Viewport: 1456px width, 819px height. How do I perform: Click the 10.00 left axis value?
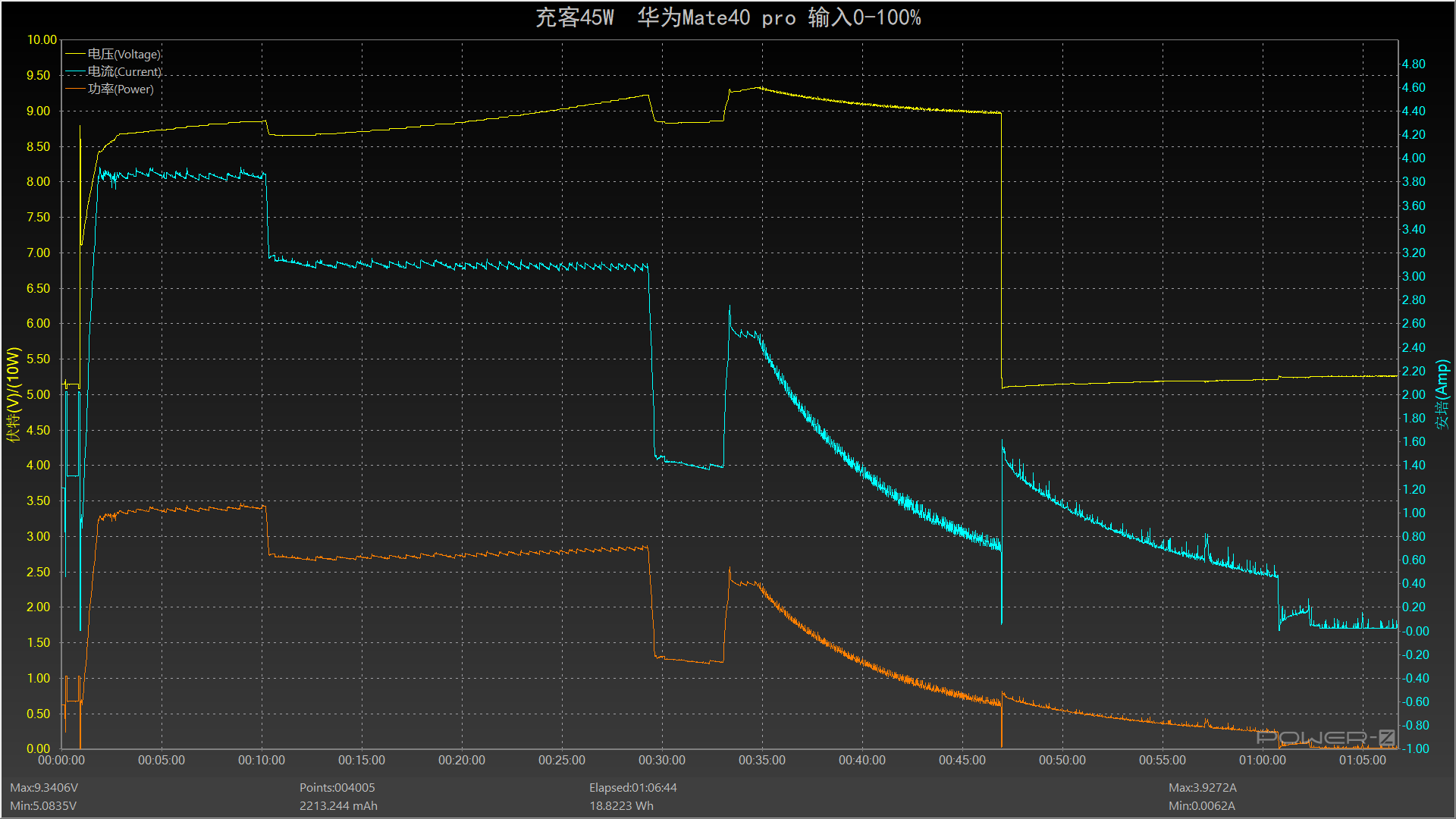(x=42, y=40)
